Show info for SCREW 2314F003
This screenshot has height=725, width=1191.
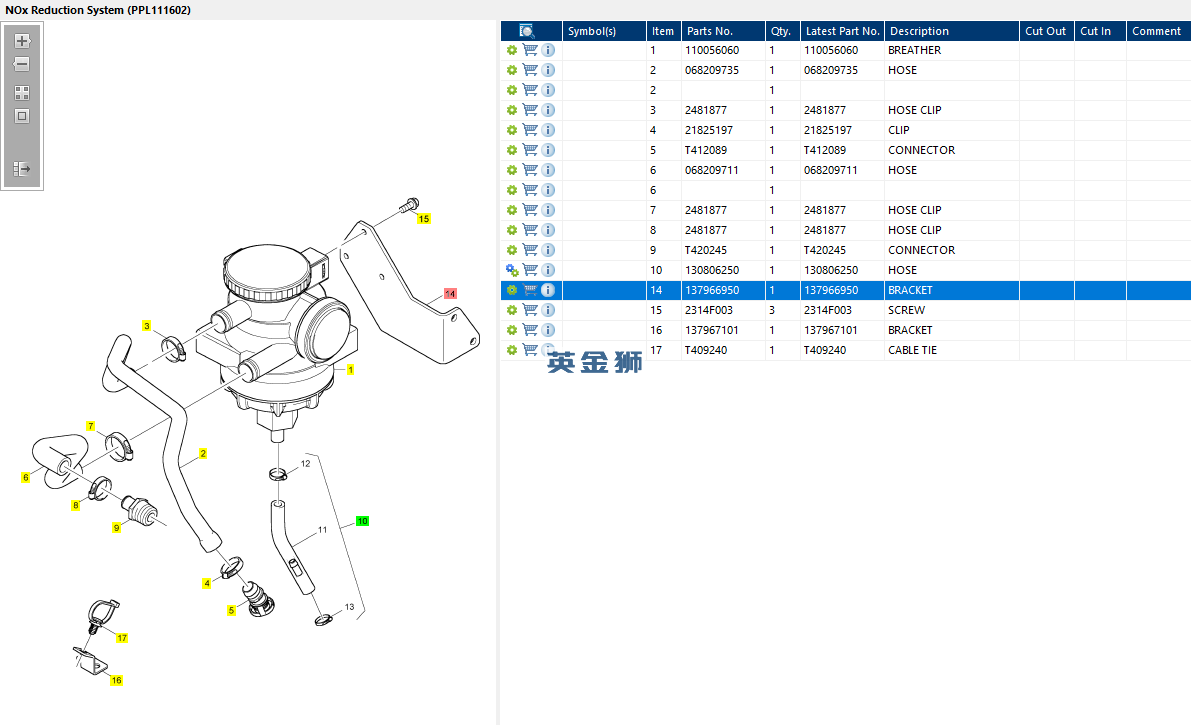click(x=548, y=310)
